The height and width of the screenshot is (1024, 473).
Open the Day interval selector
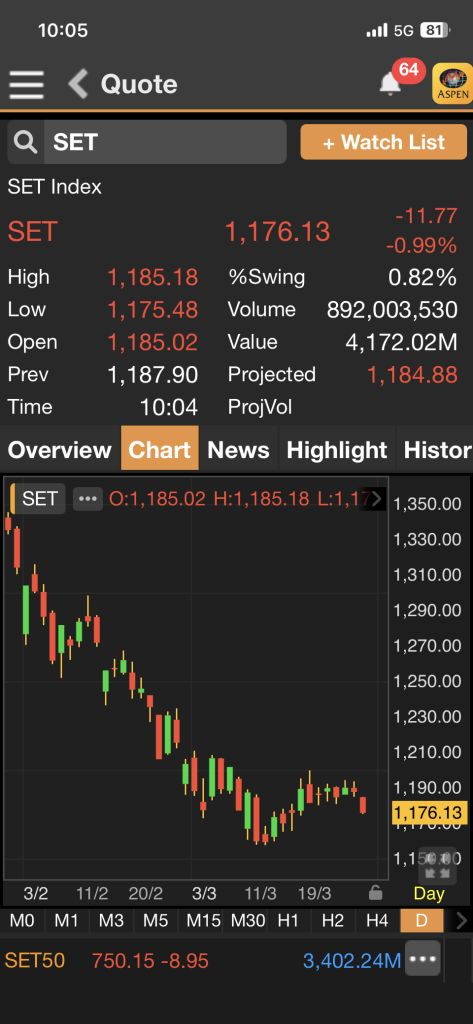429,893
